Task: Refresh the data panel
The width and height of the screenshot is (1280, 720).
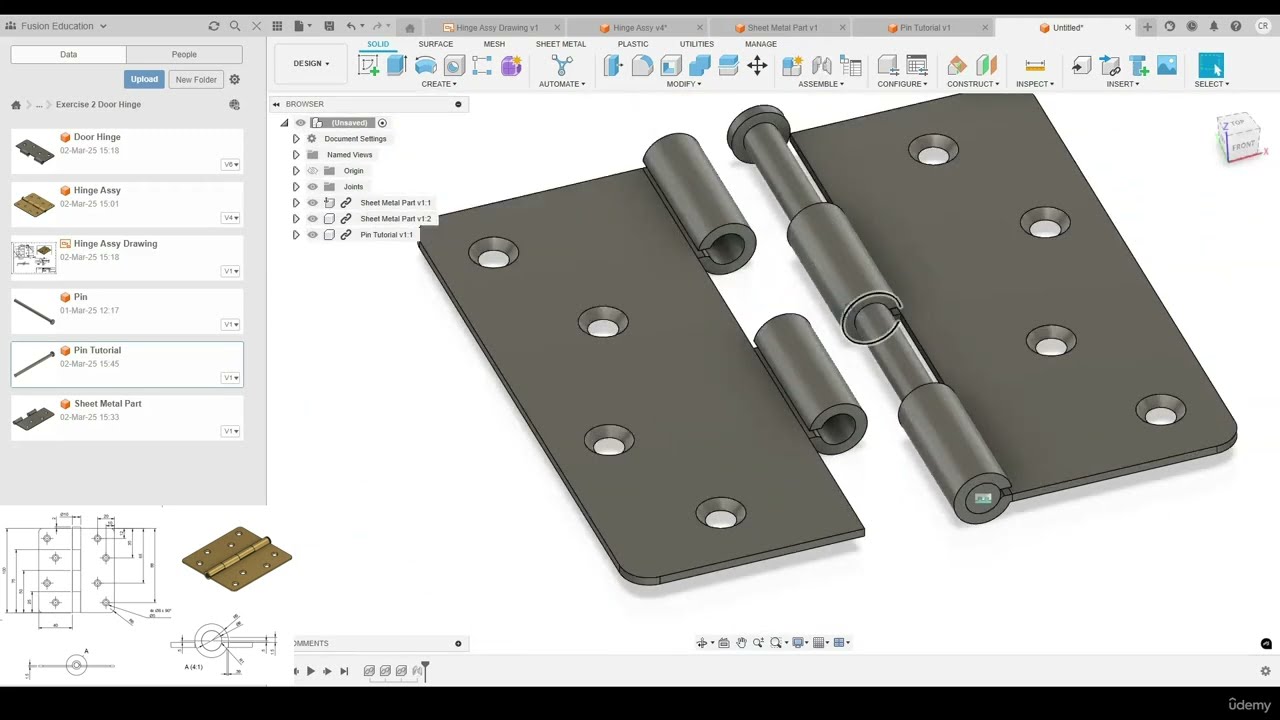Action: point(214,26)
